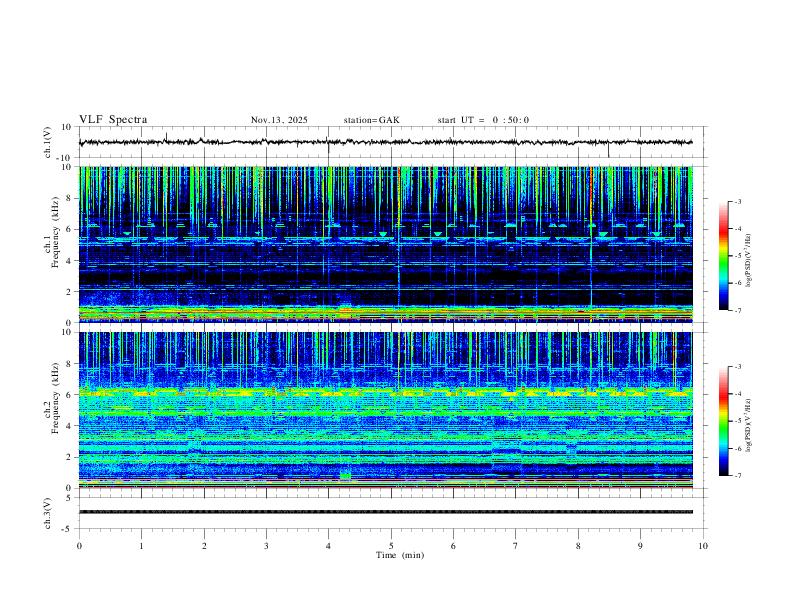
Task: Click the "2" kHz tick on ch.1 frequency axis
Action: (70, 291)
